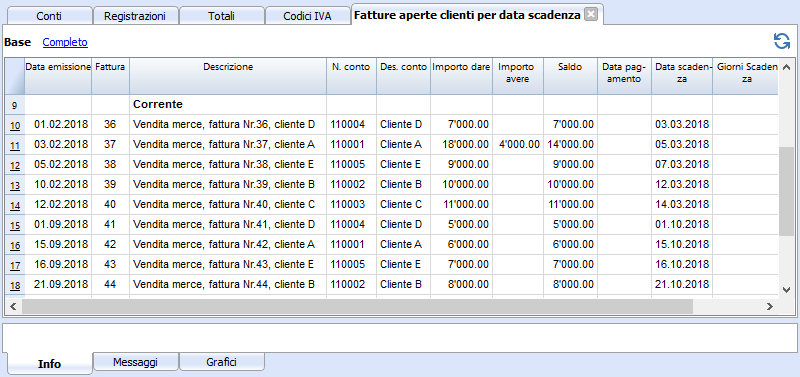Click the horizontal scrollbar thumb
This screenshot has height=377, width=800.
(357, 307)
